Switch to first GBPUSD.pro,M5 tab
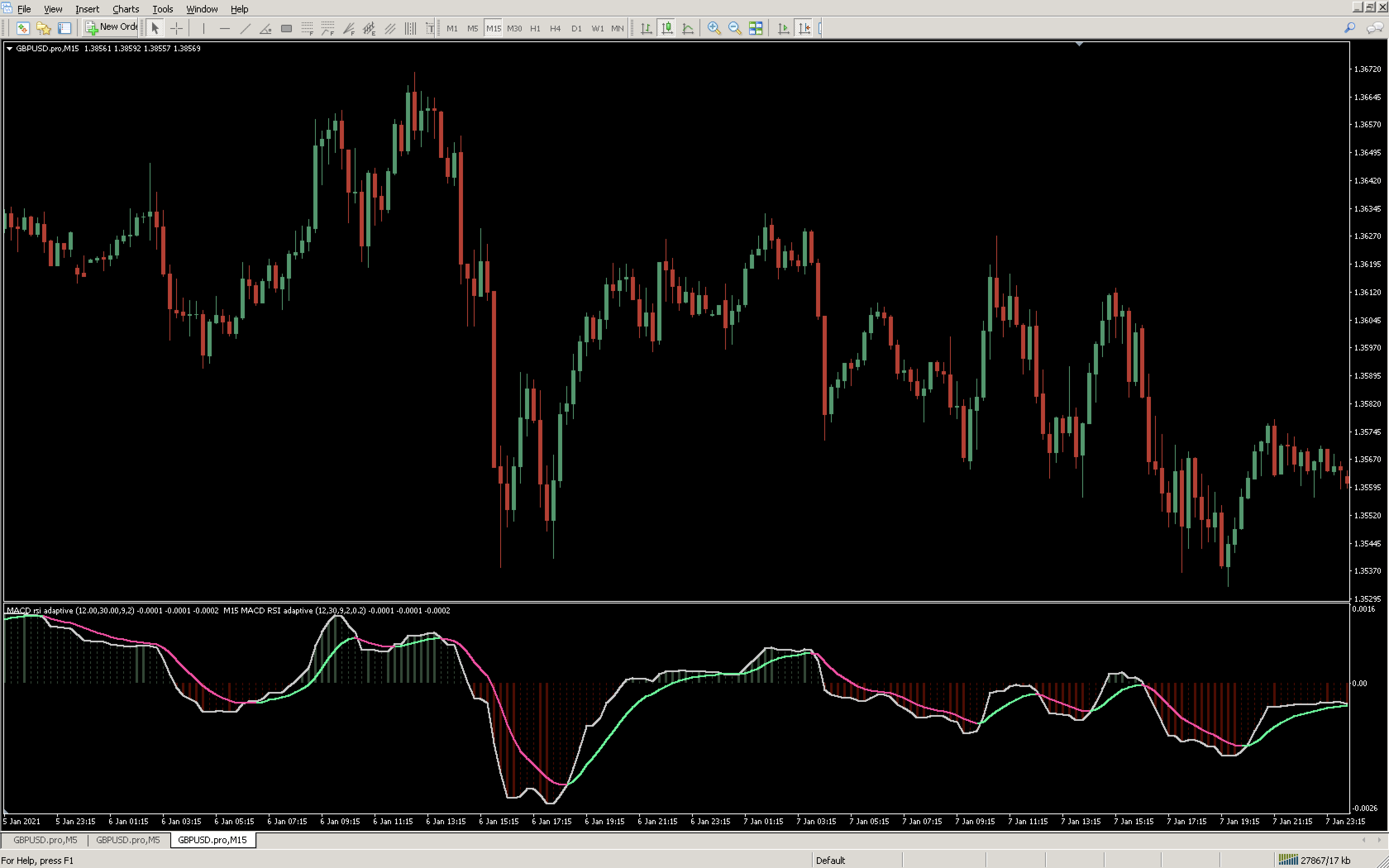1389x868 pixels. click(x=45, y=839)
